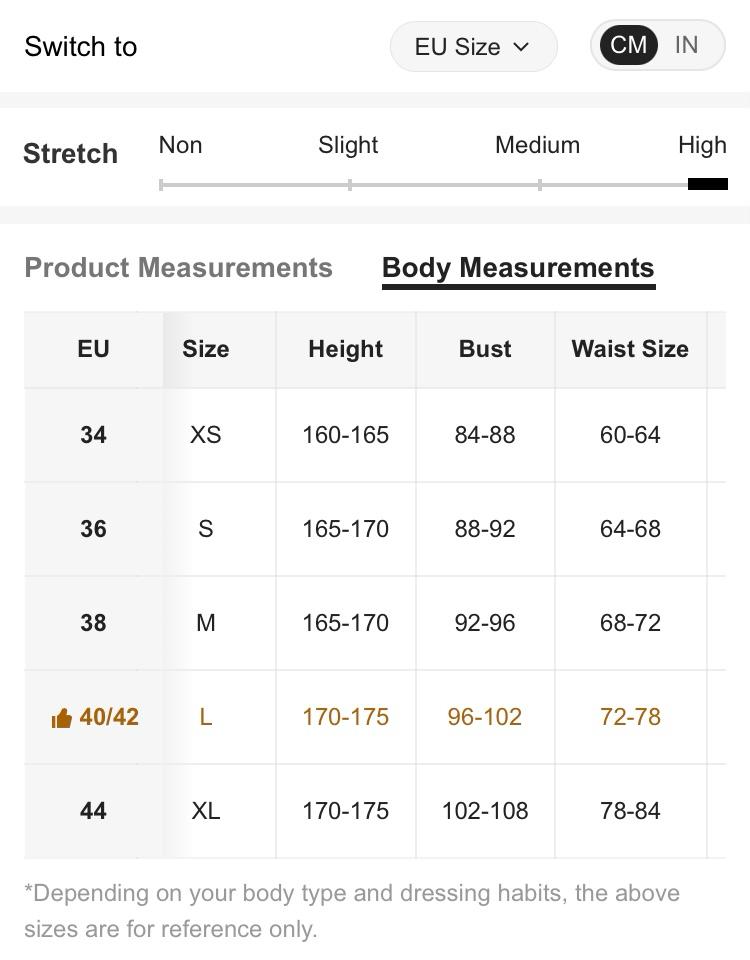This screenshot has width=750, height=960.
Task: Click the thumbs-up recommended size icon
Action: click(x=61, y=718)
